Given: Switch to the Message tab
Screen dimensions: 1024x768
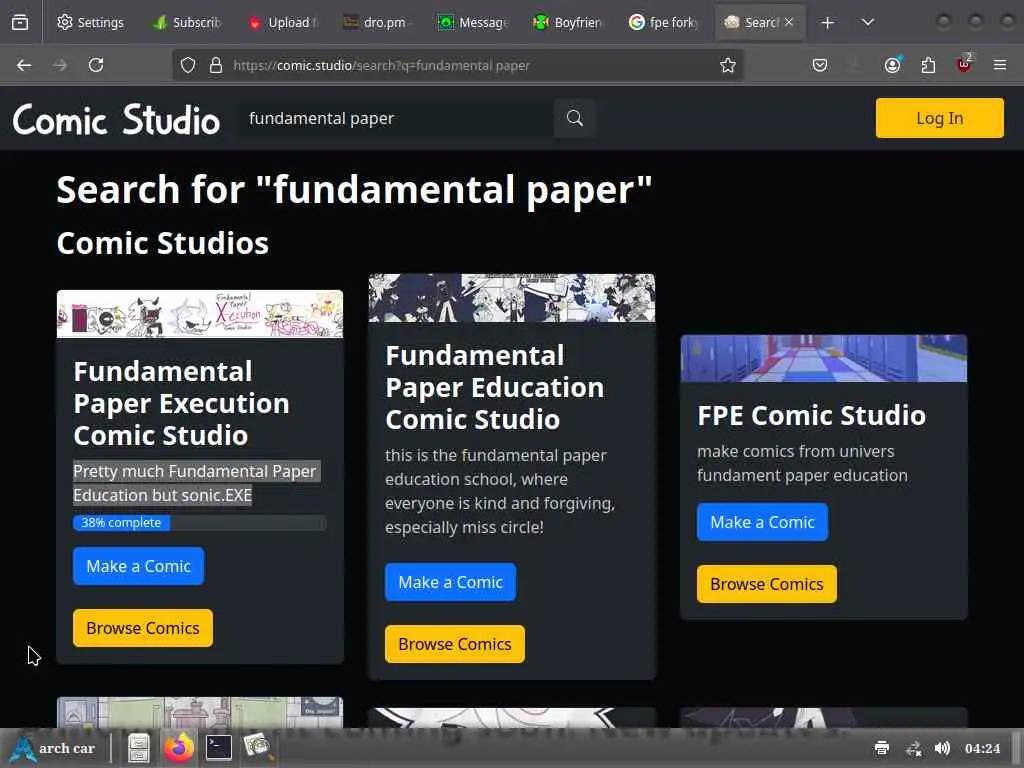Looking at the screenshot, I should click(474, 22).
